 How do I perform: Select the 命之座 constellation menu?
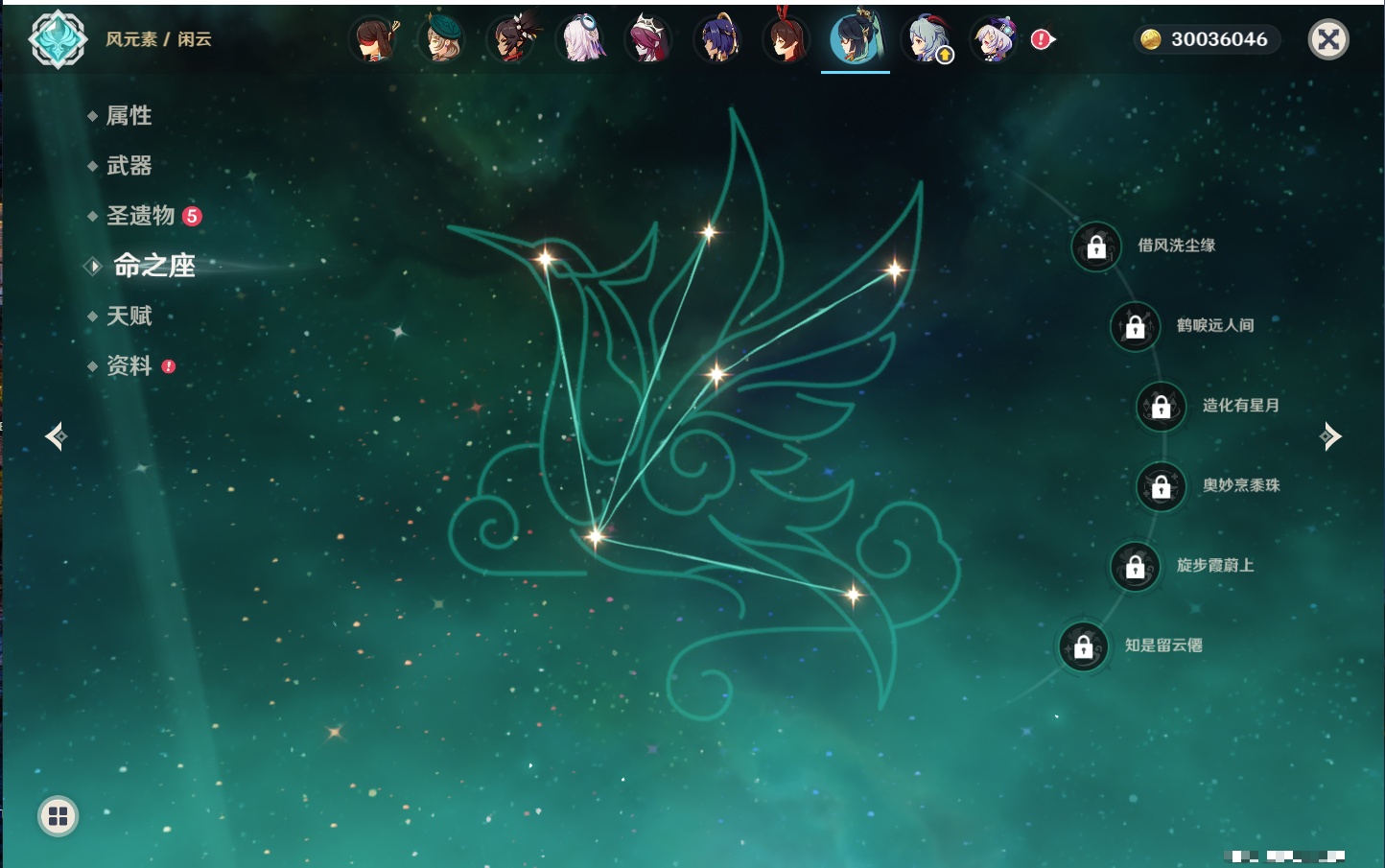154,266
